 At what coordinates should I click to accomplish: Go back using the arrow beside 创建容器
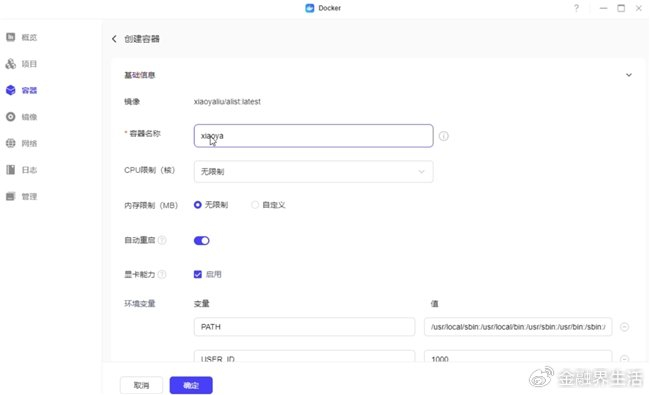(114, 39)
